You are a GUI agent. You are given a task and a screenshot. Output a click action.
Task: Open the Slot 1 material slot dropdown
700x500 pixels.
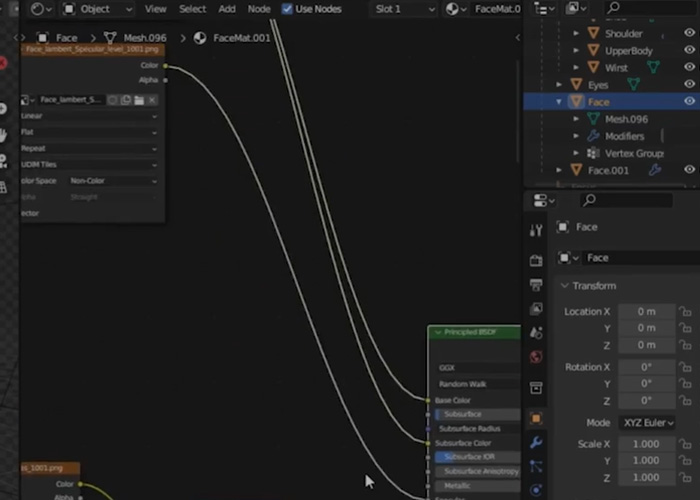pyautogui.click(x=403, y=9)
